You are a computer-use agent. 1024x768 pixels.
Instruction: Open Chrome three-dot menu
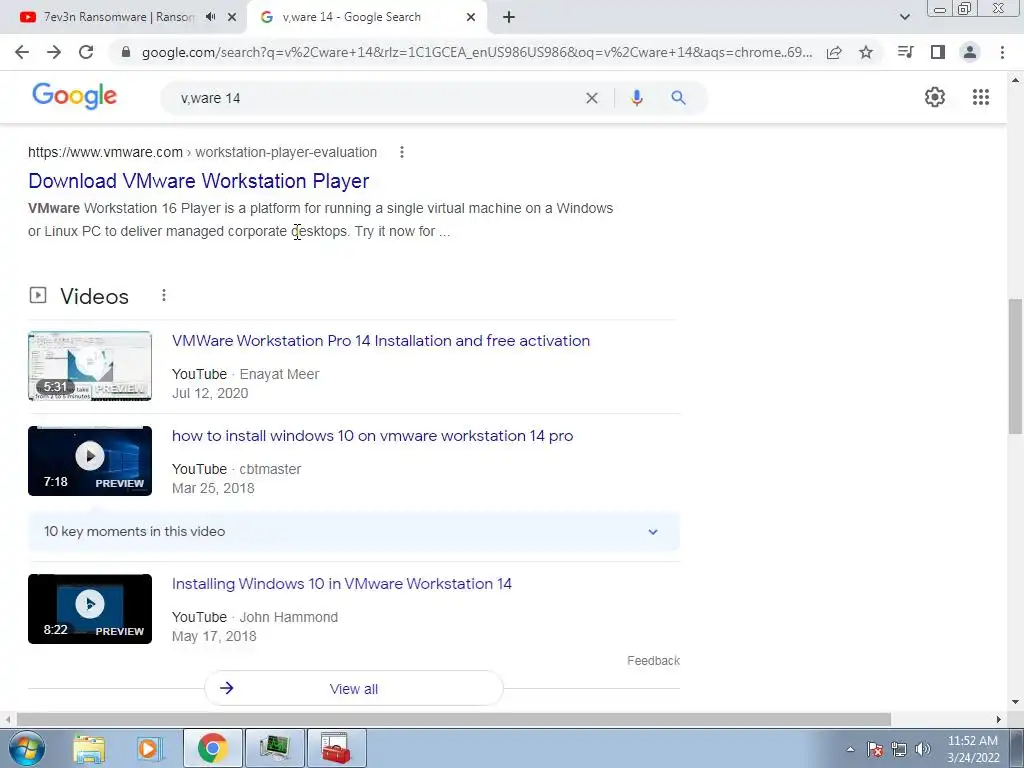pos(1002,52)
